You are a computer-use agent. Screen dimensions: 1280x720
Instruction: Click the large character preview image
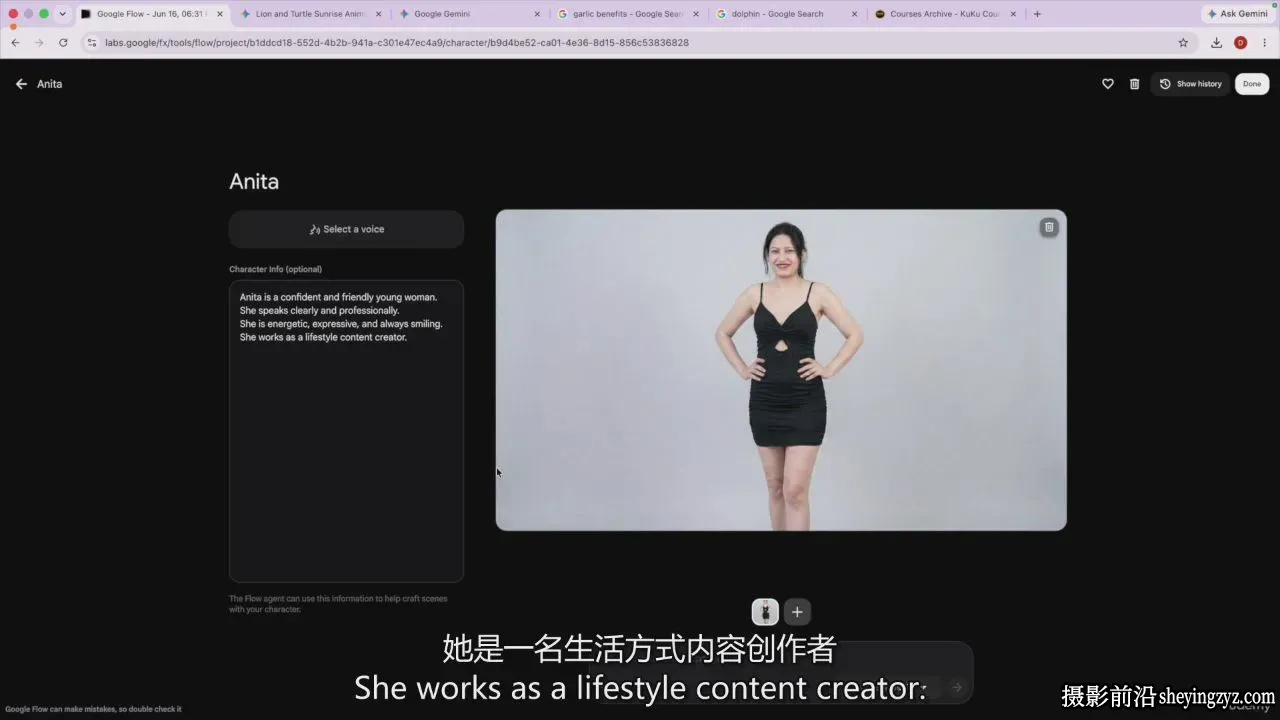coord(781,370)
